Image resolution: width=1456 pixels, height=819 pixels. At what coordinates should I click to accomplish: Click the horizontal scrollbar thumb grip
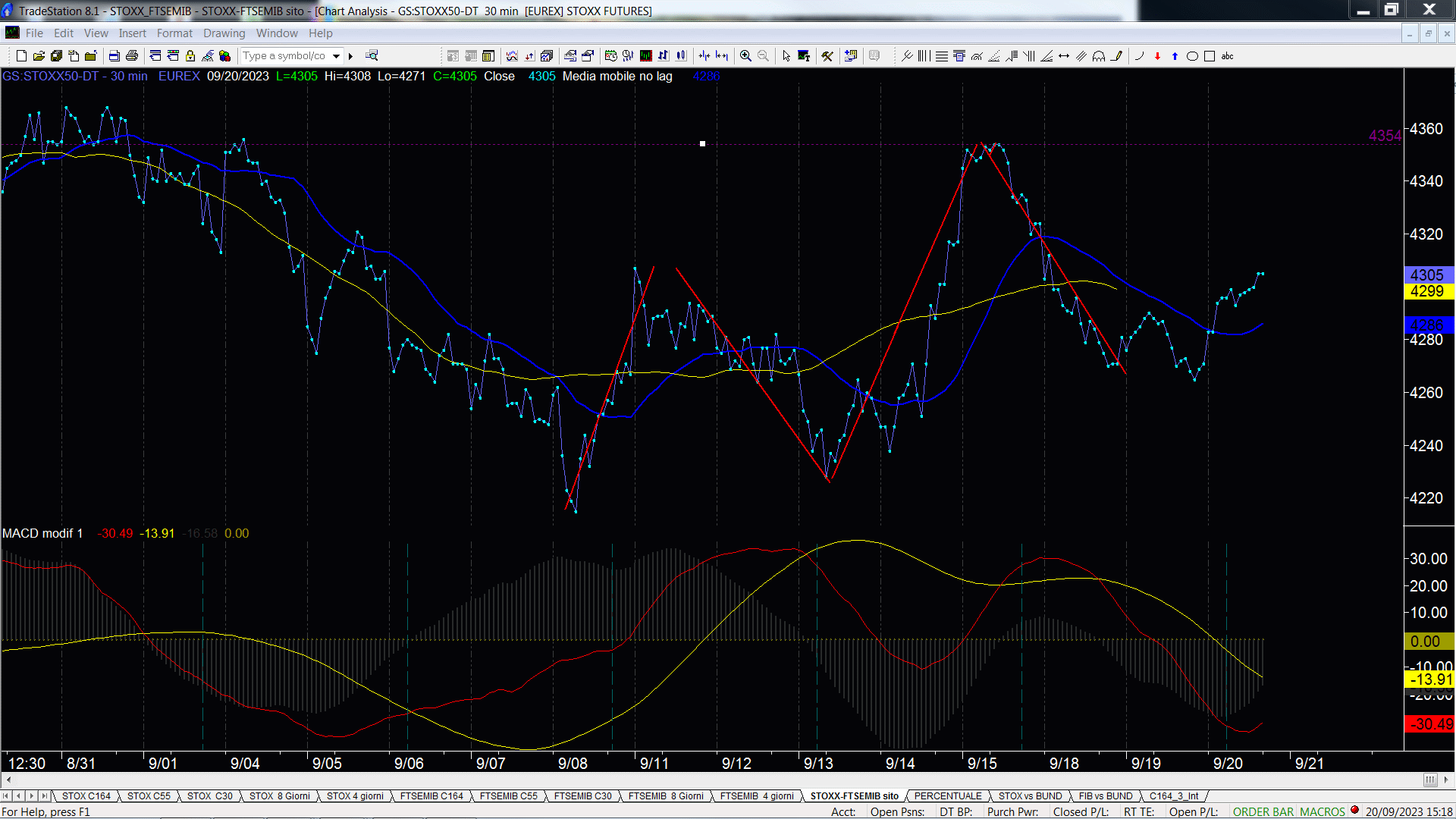[1430, 780]
